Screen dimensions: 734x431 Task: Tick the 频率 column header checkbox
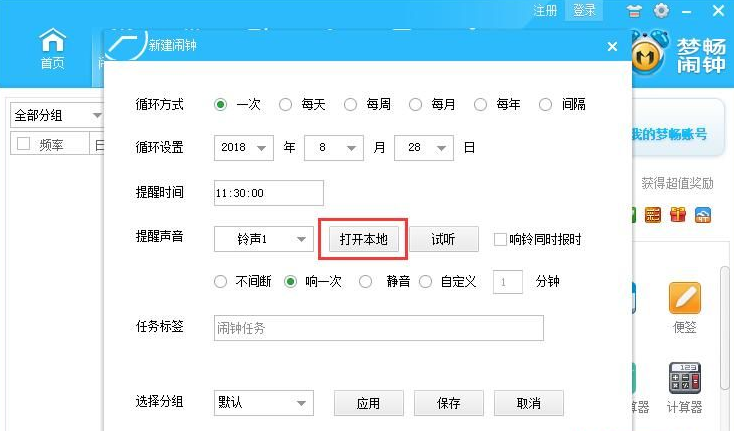click(x=23, y=144)
